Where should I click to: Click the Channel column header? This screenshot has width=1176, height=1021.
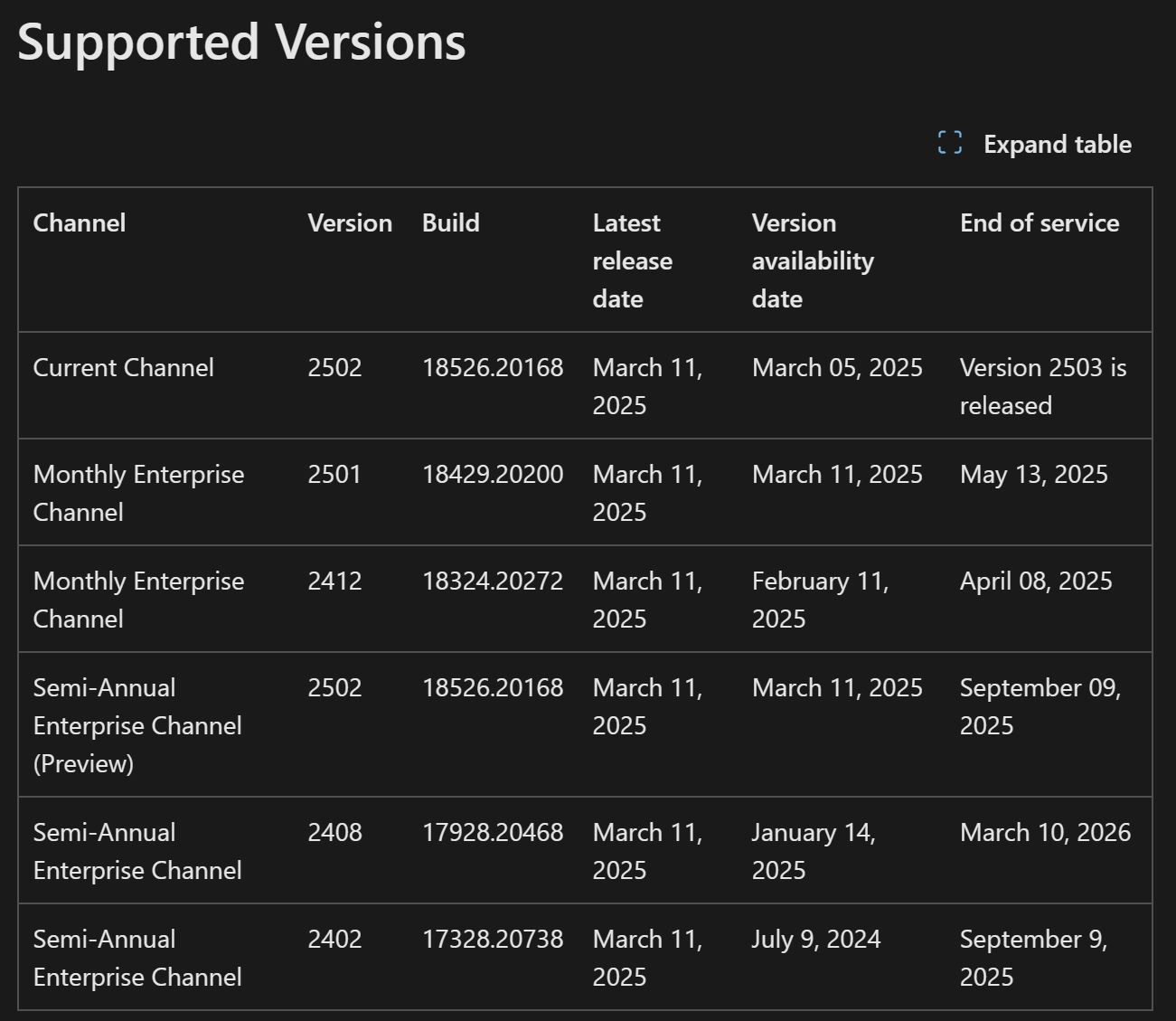[80, 223]
